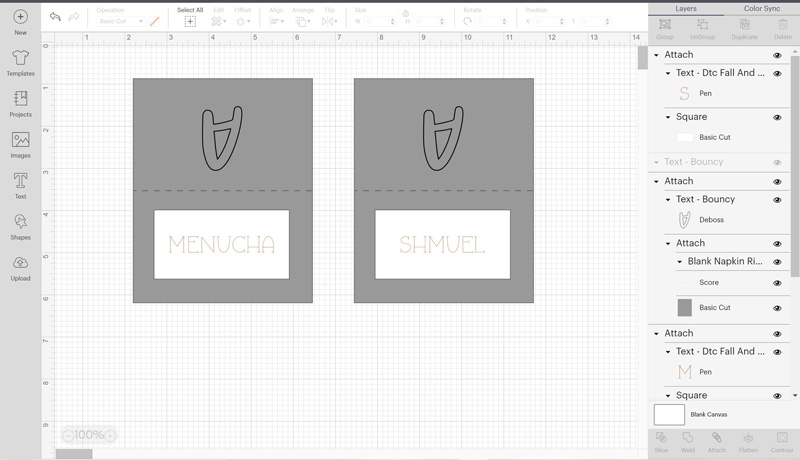This screenshot has height=460, width=800.
Task: Open the Edit scissors tool
Action: click(x=218, y=21)
